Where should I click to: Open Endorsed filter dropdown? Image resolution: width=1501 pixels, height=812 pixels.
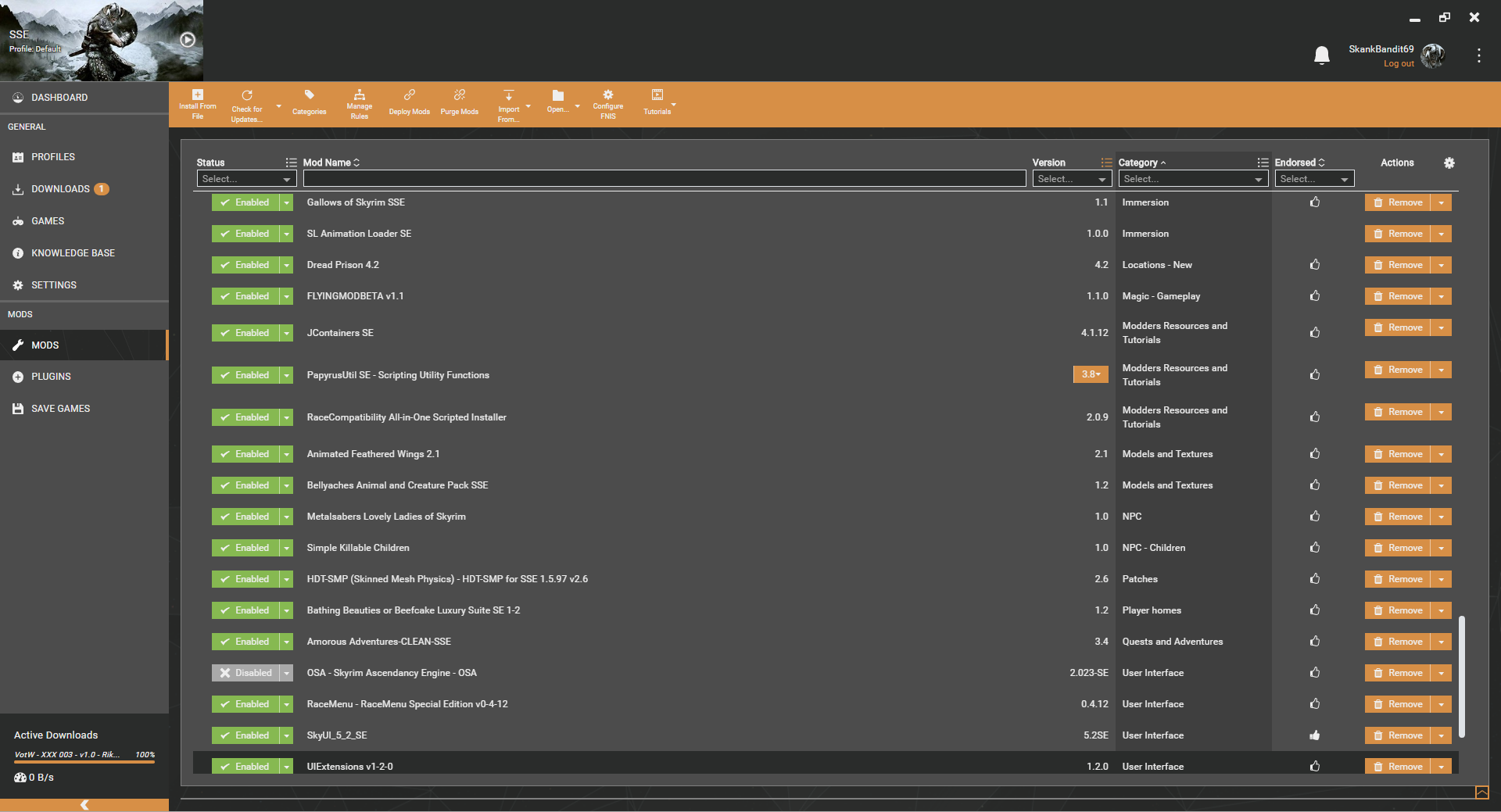(x=1314, y=179)
